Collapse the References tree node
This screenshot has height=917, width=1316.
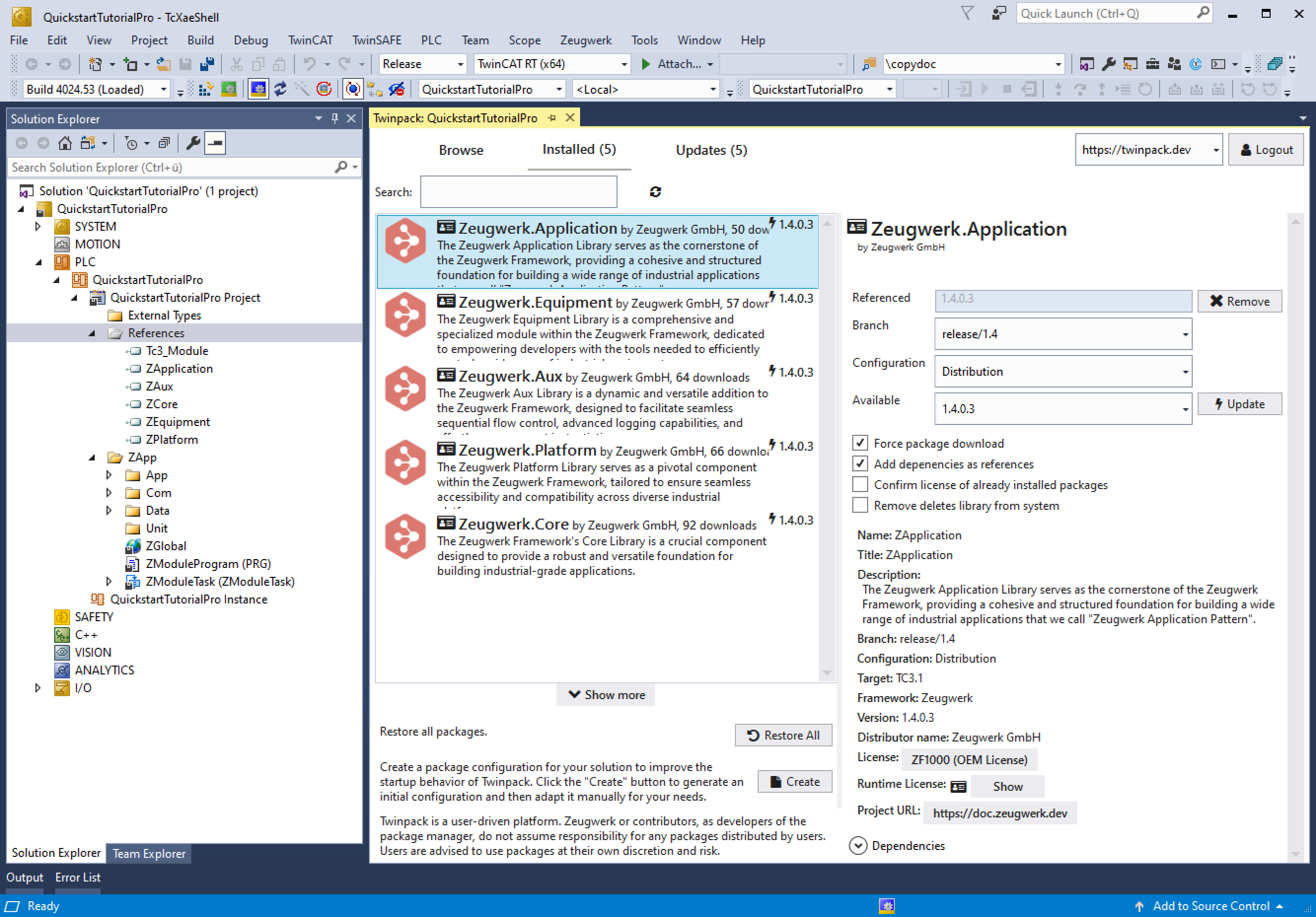[x=92, y=333]
